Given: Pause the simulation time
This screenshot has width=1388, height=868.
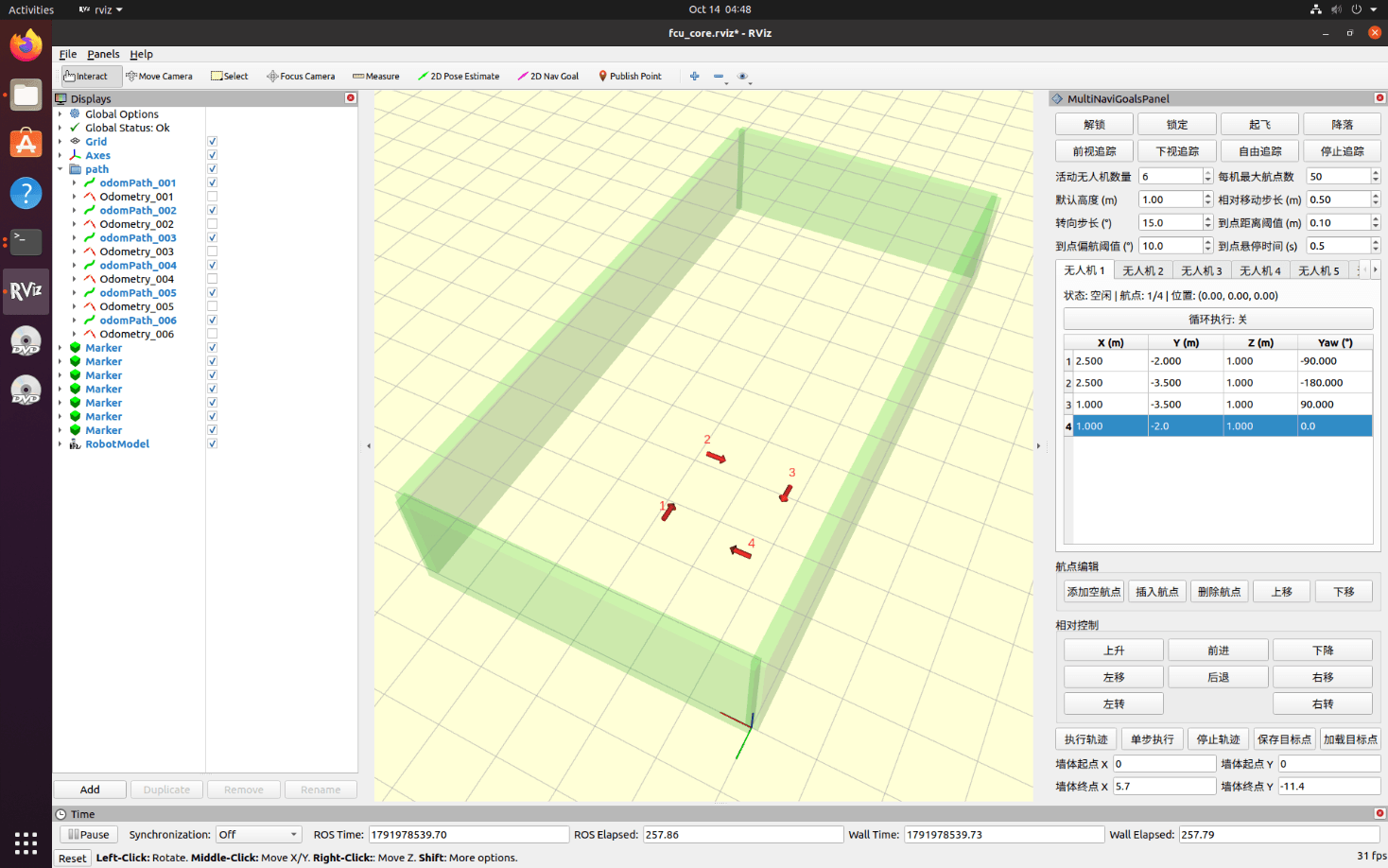Looking at the screenshot, I should click(89, 835).
